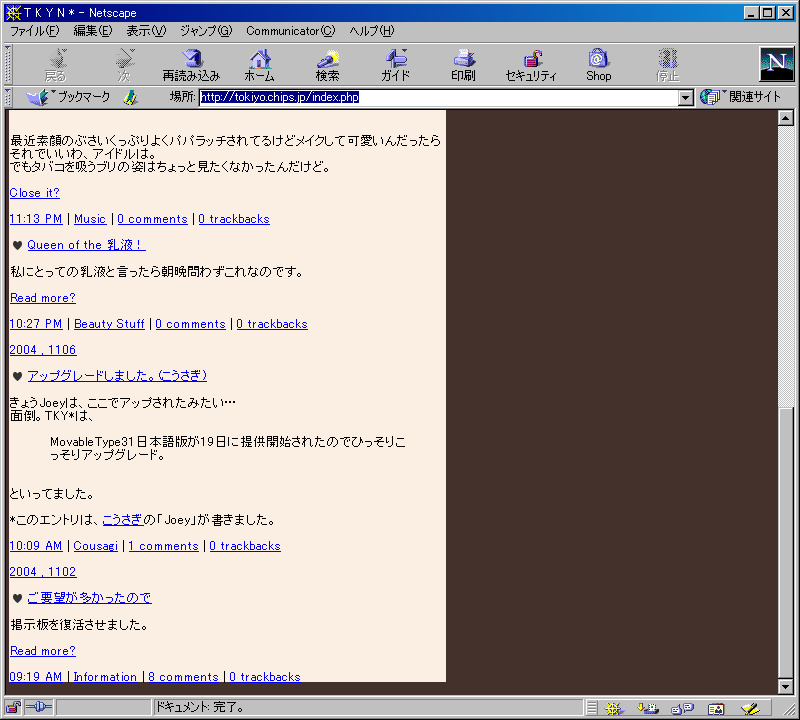Click the 'ドキュメント: 完了。' status text
Viewport: 800px width, 720px height.
199,707
